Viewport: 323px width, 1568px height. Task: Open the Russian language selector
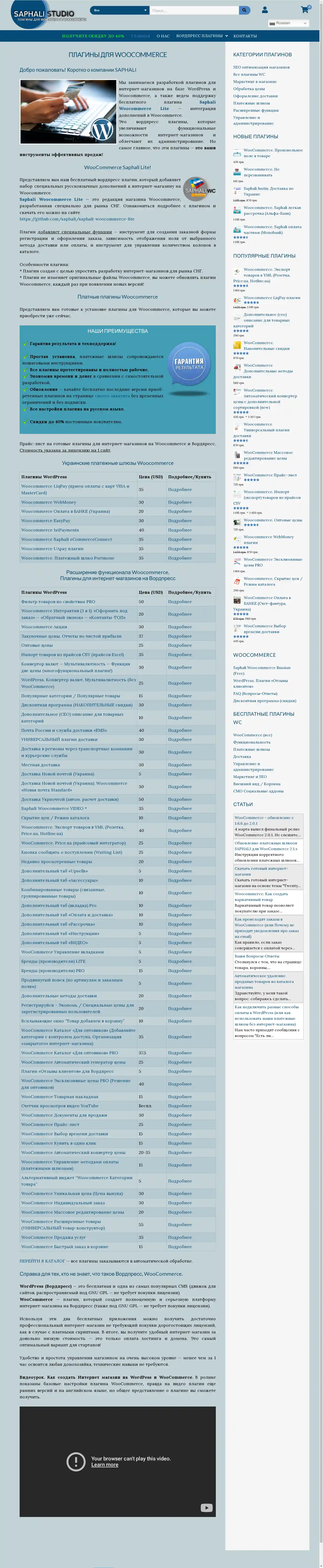tap(288, 23)
